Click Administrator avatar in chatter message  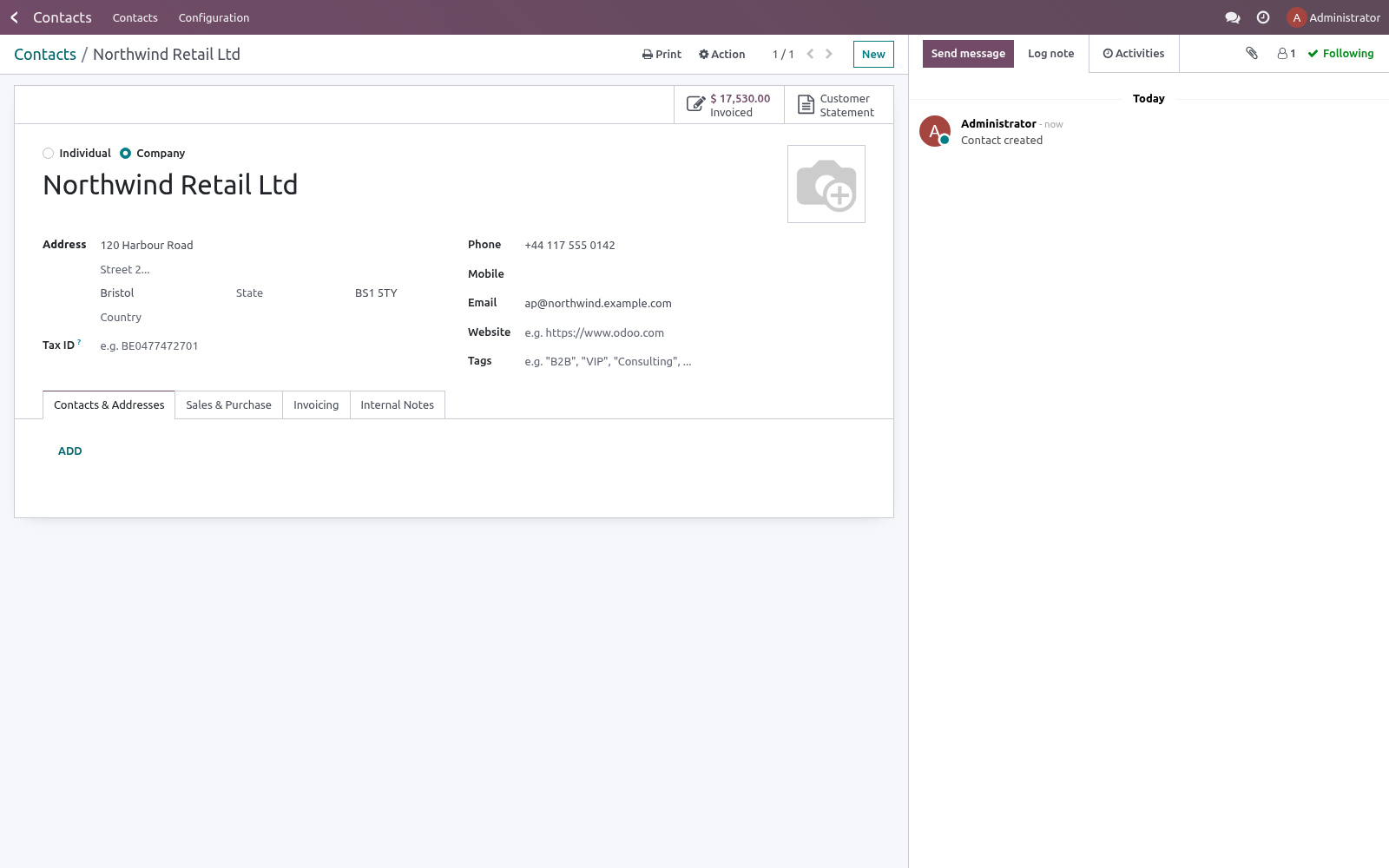tap(935, 131)
